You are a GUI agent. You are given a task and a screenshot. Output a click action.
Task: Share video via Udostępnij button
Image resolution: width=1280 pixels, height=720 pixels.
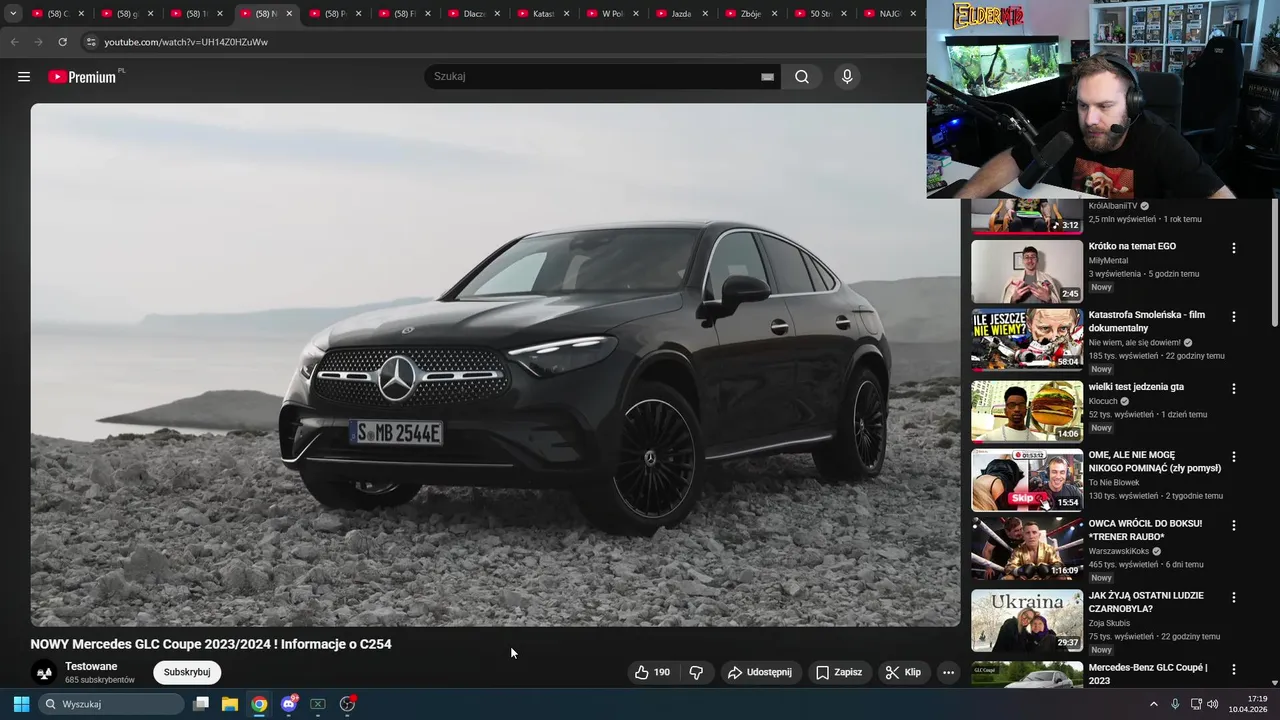pyautogui.click(x=760, y=672)
